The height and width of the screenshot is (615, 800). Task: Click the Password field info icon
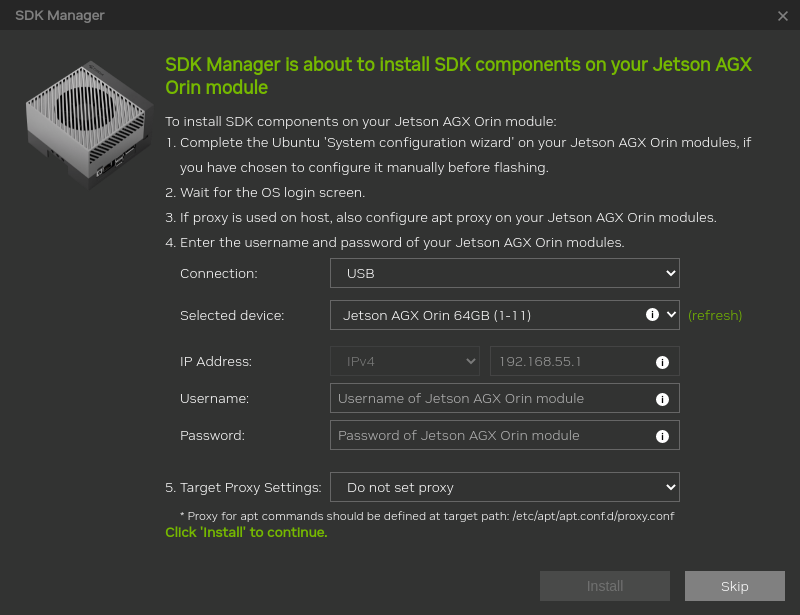coord(661,436)
